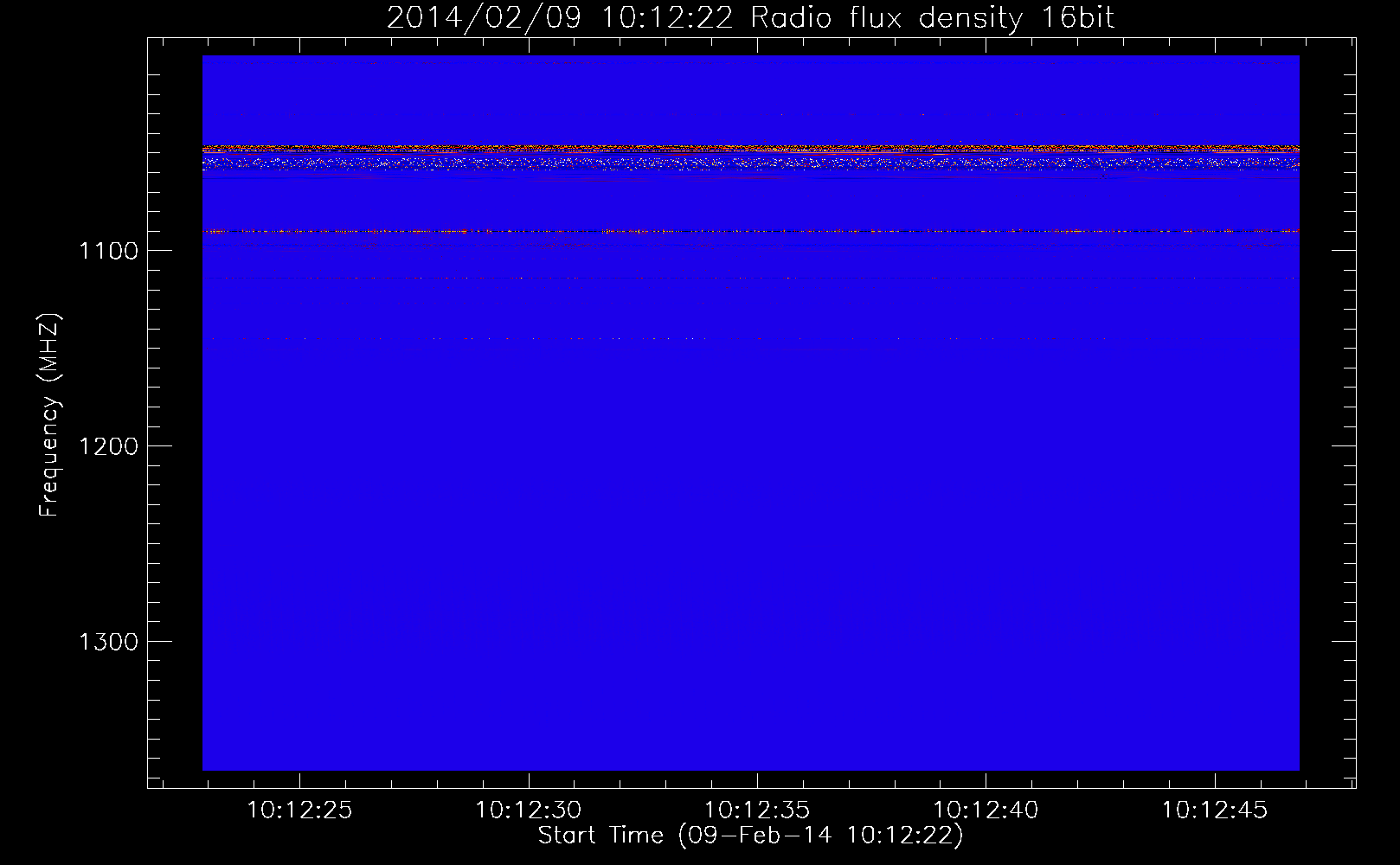Click the 'Frequency (MHZ)' y-axis label
Screen dimensions: 1400x865
click(49, 415)
